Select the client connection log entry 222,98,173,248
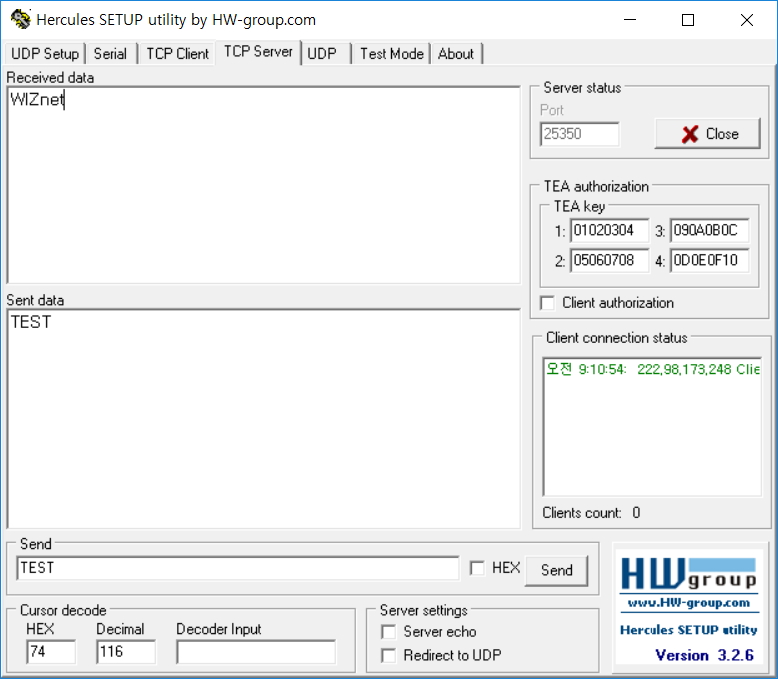 click(x=652, y=369)
